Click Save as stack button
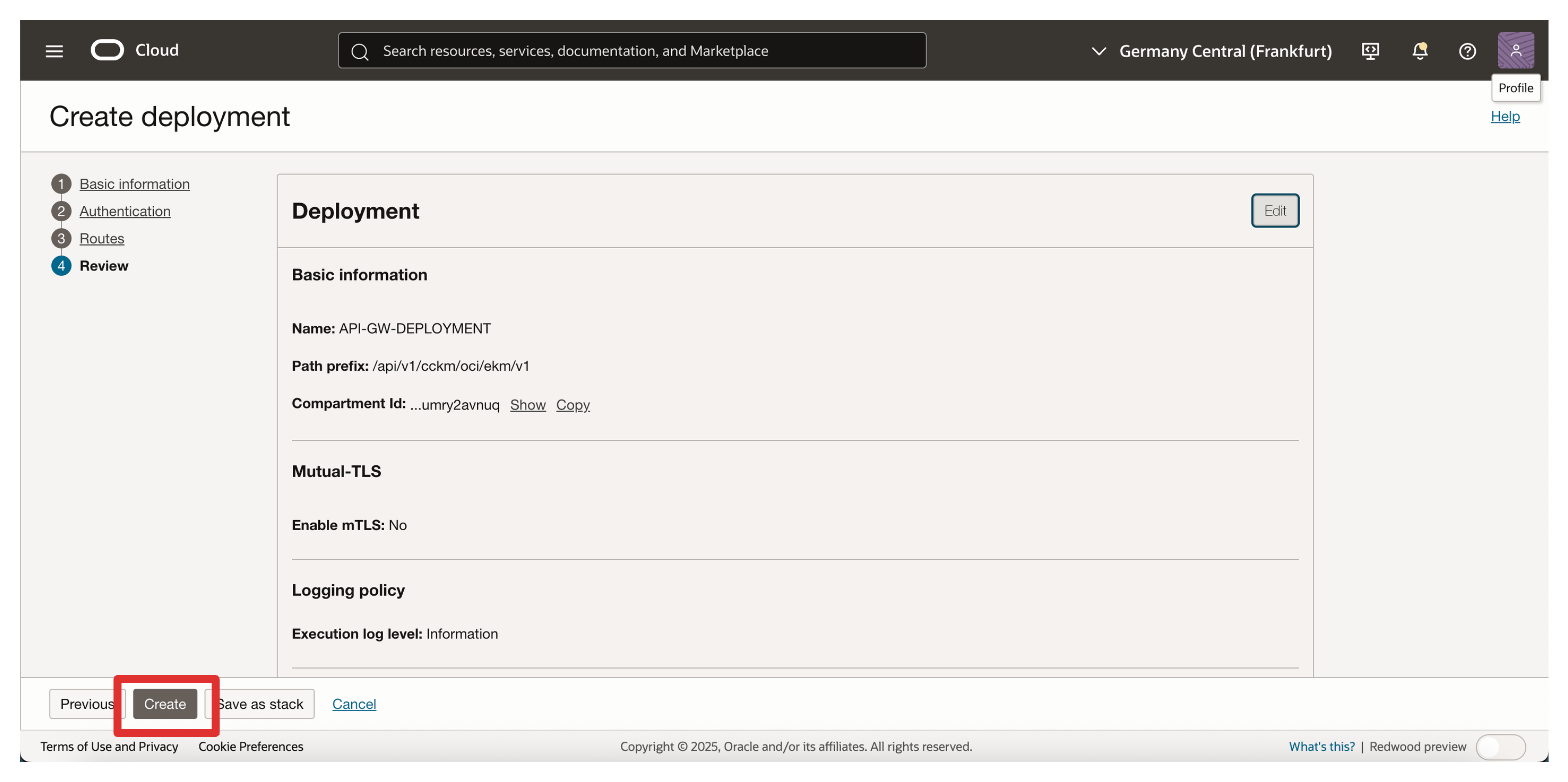The height and width of the screenshot is (782, 1568). tap(262, 704)
